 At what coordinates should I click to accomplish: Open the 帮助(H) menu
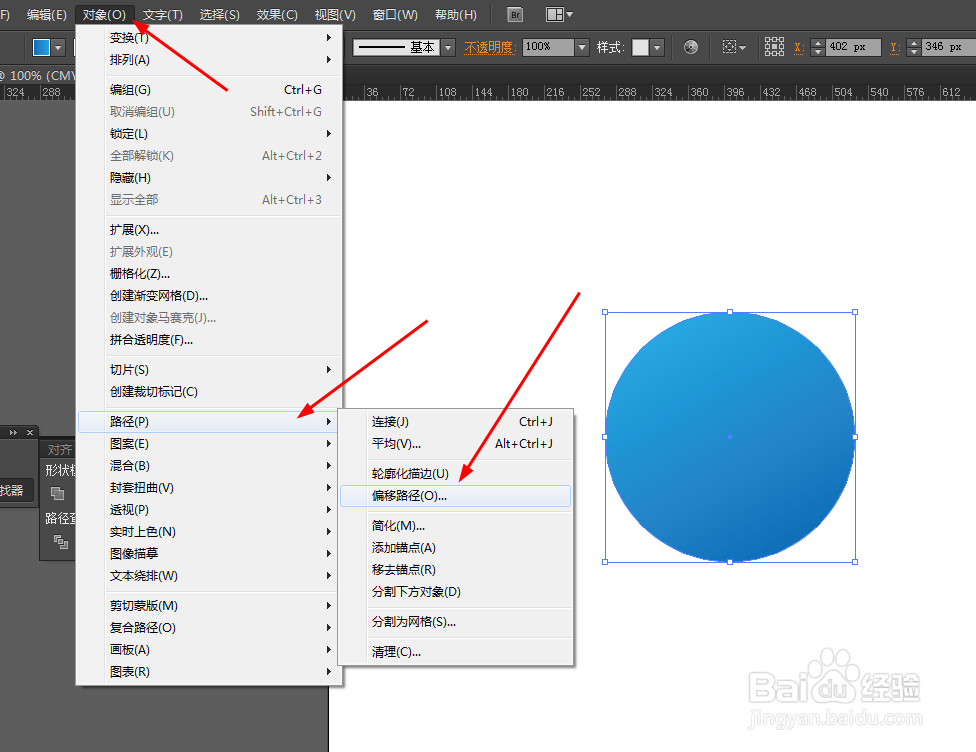(x=456, y=14)
